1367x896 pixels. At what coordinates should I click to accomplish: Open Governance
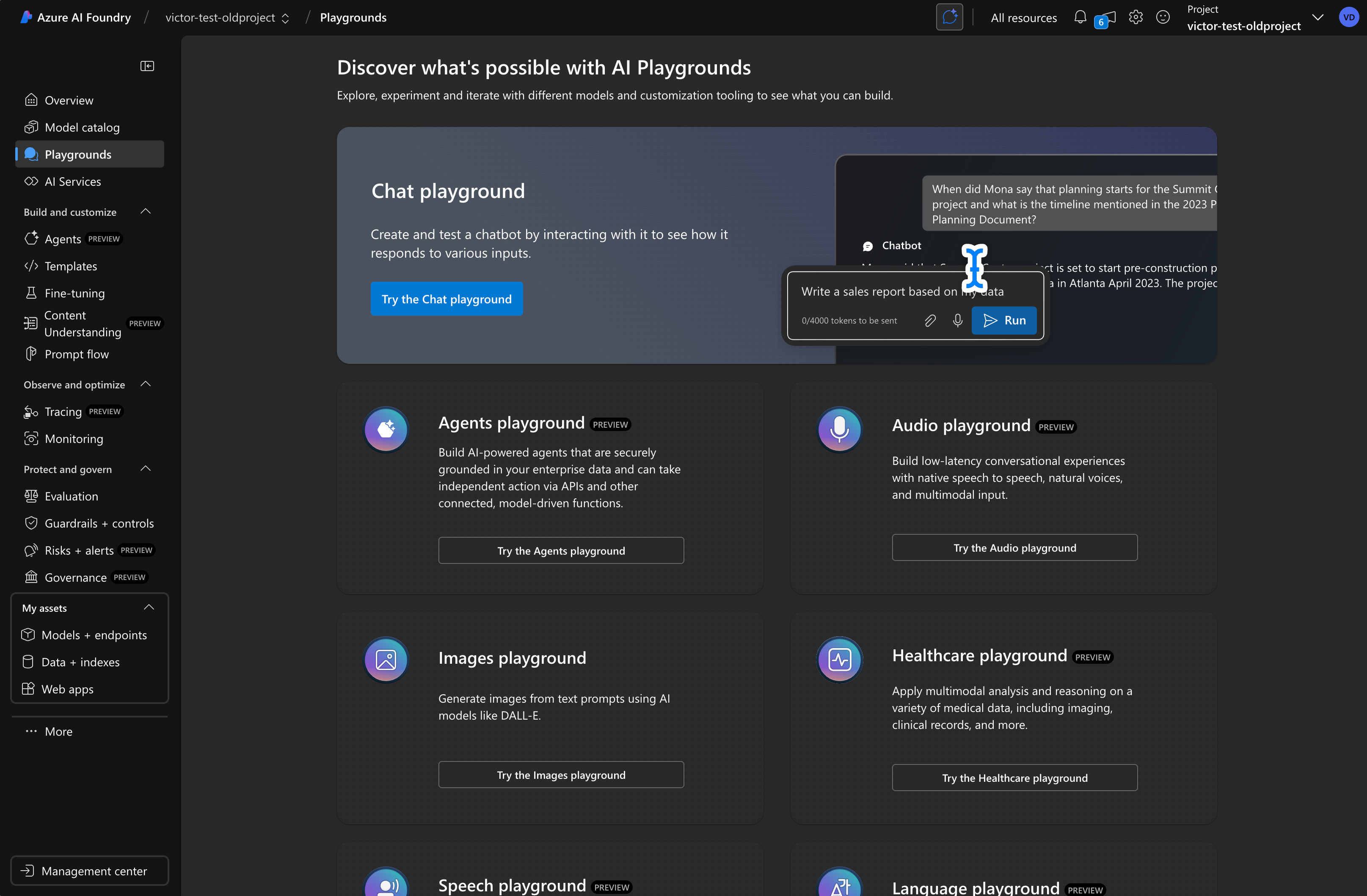point(90,577)
